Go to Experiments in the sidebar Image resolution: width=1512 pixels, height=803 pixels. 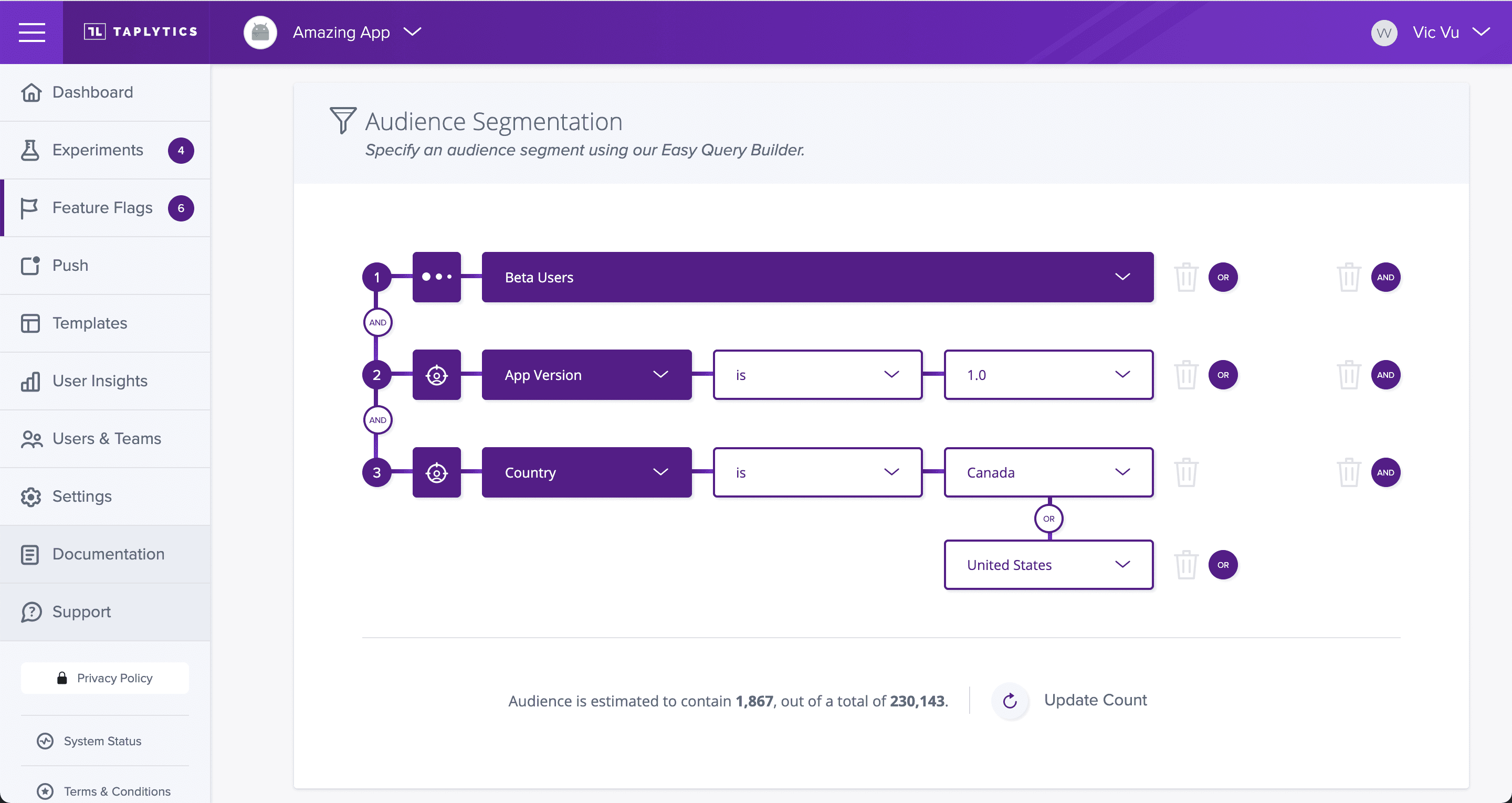click(98, 150)
